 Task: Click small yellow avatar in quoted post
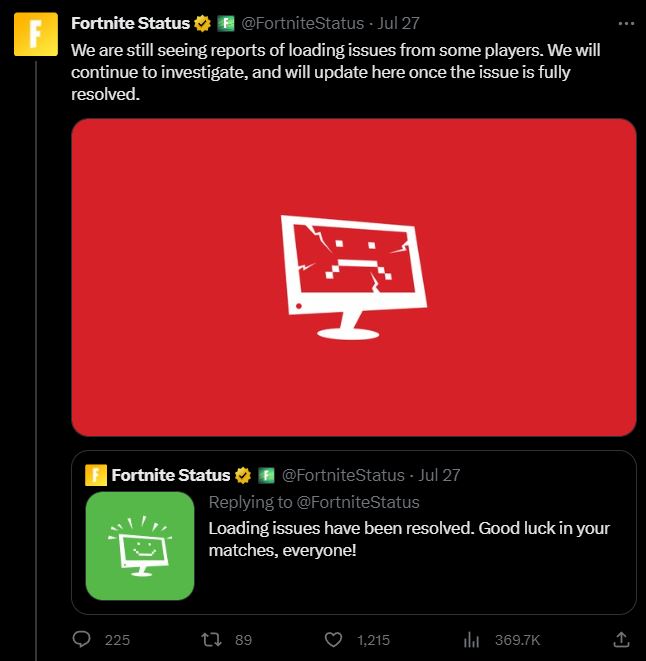tap(96, 475)
